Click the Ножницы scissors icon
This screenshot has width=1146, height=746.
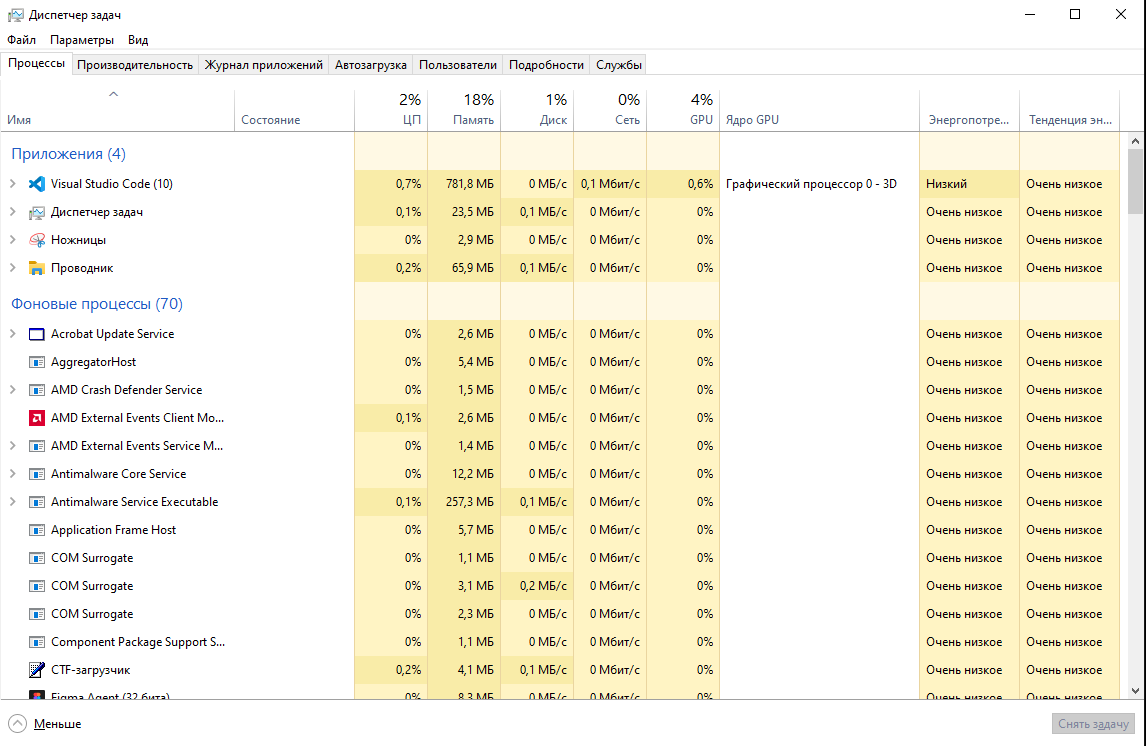[37, 240]
